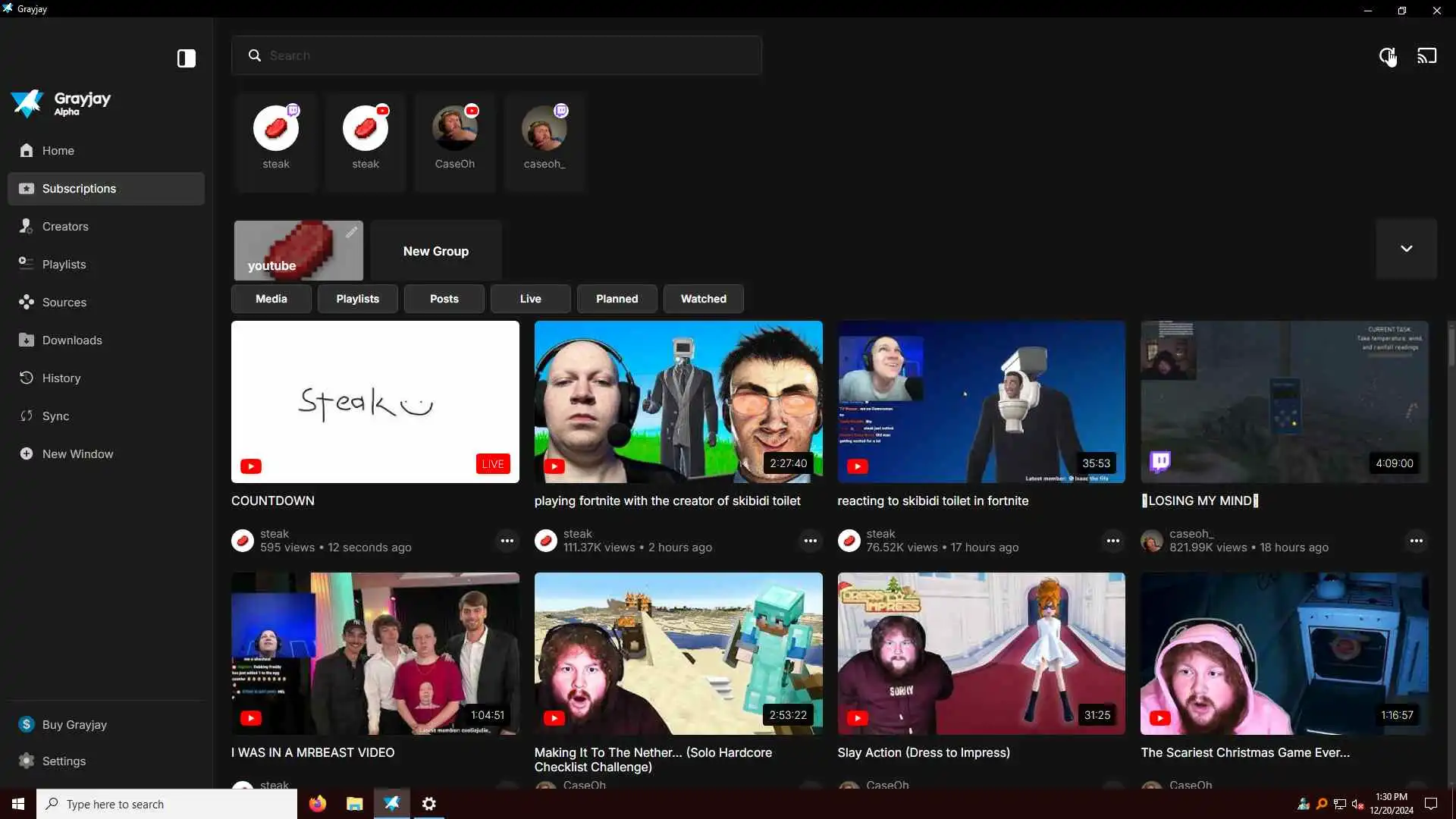The width and height of the screenshot is (1456, 819).
Task: Go to Downloads in sidebar
Action: click(x=71, y=340)
